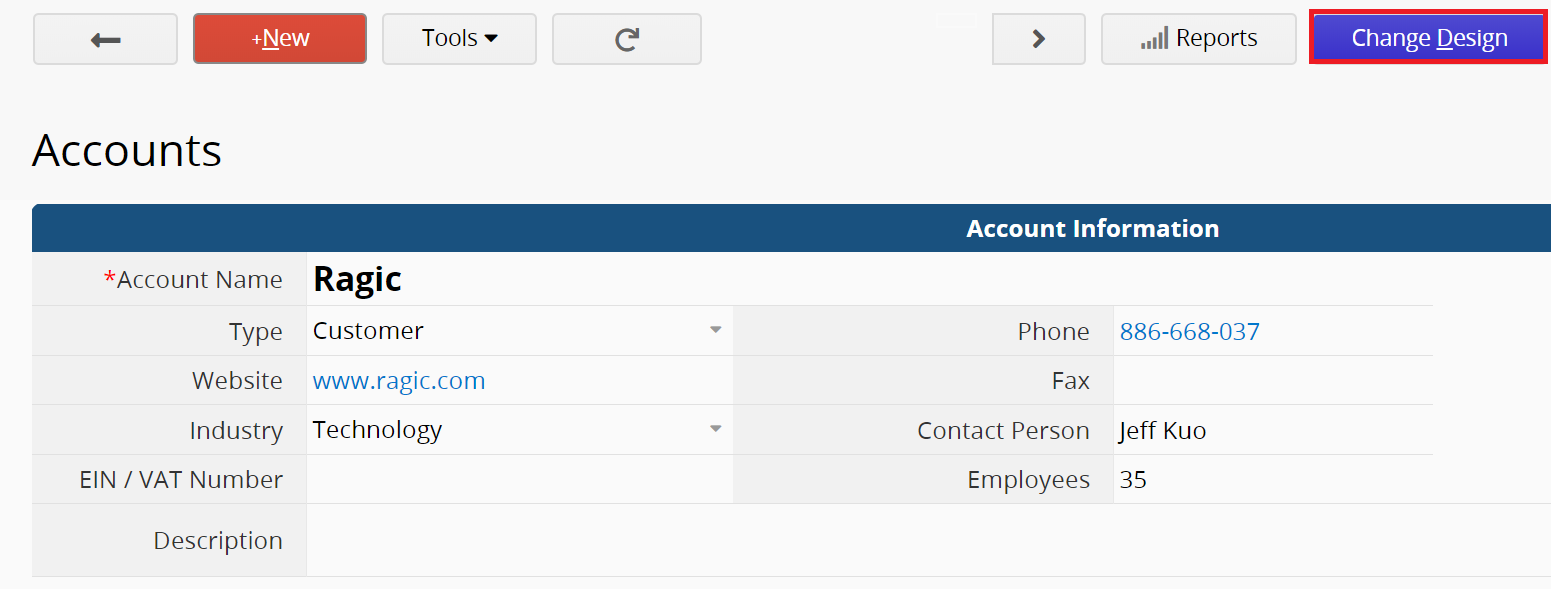The image size is (1551, 589).
Task: Open Reports with the bar chart icon
Action: coord(1198,39)
